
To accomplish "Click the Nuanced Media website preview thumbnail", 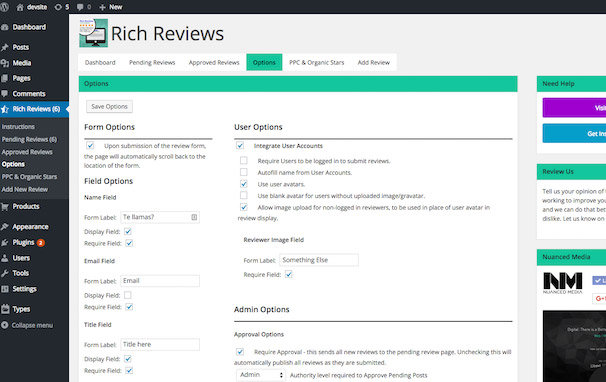I will pyautogui.click(x=574, y=346).
